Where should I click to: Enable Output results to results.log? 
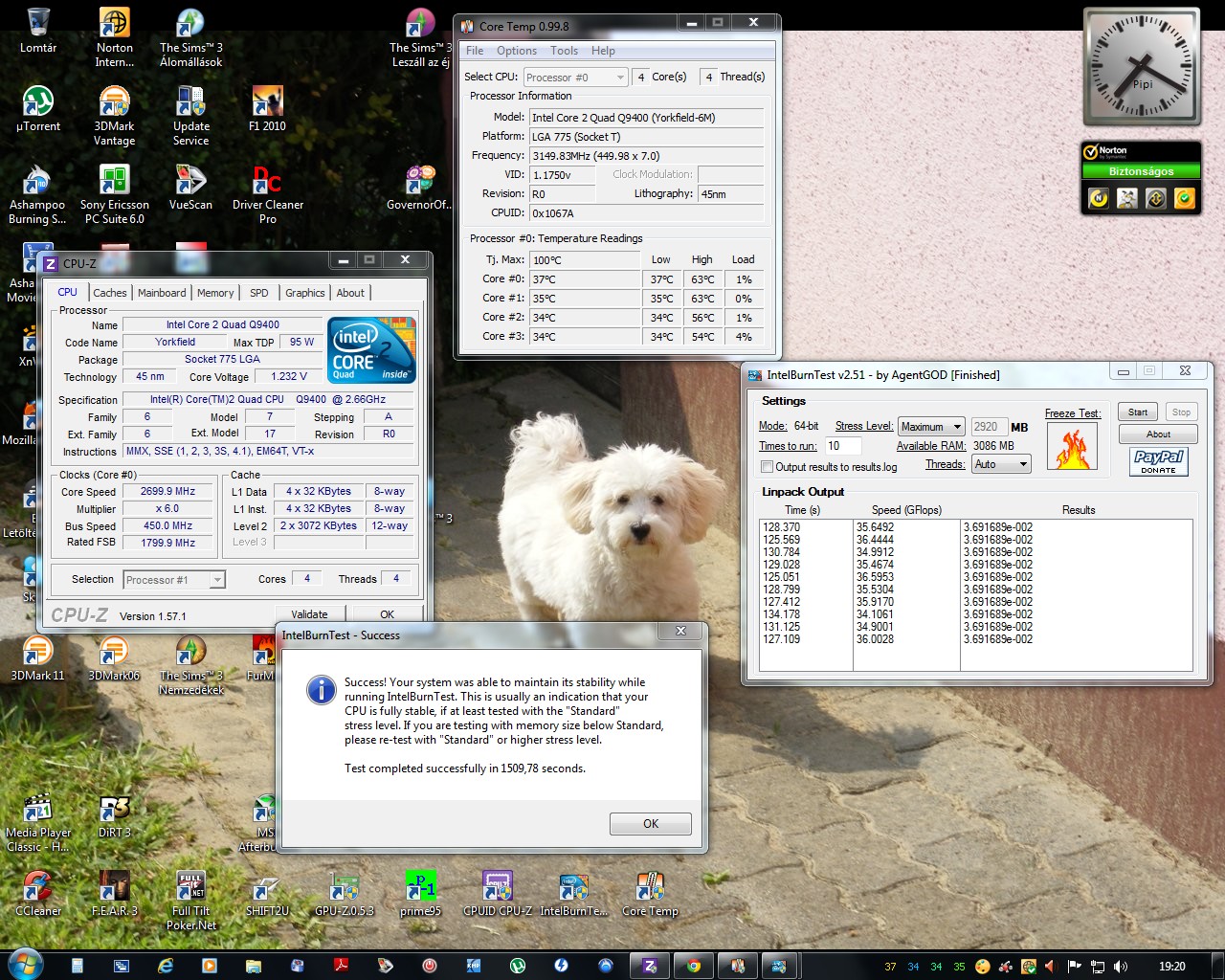767,467
